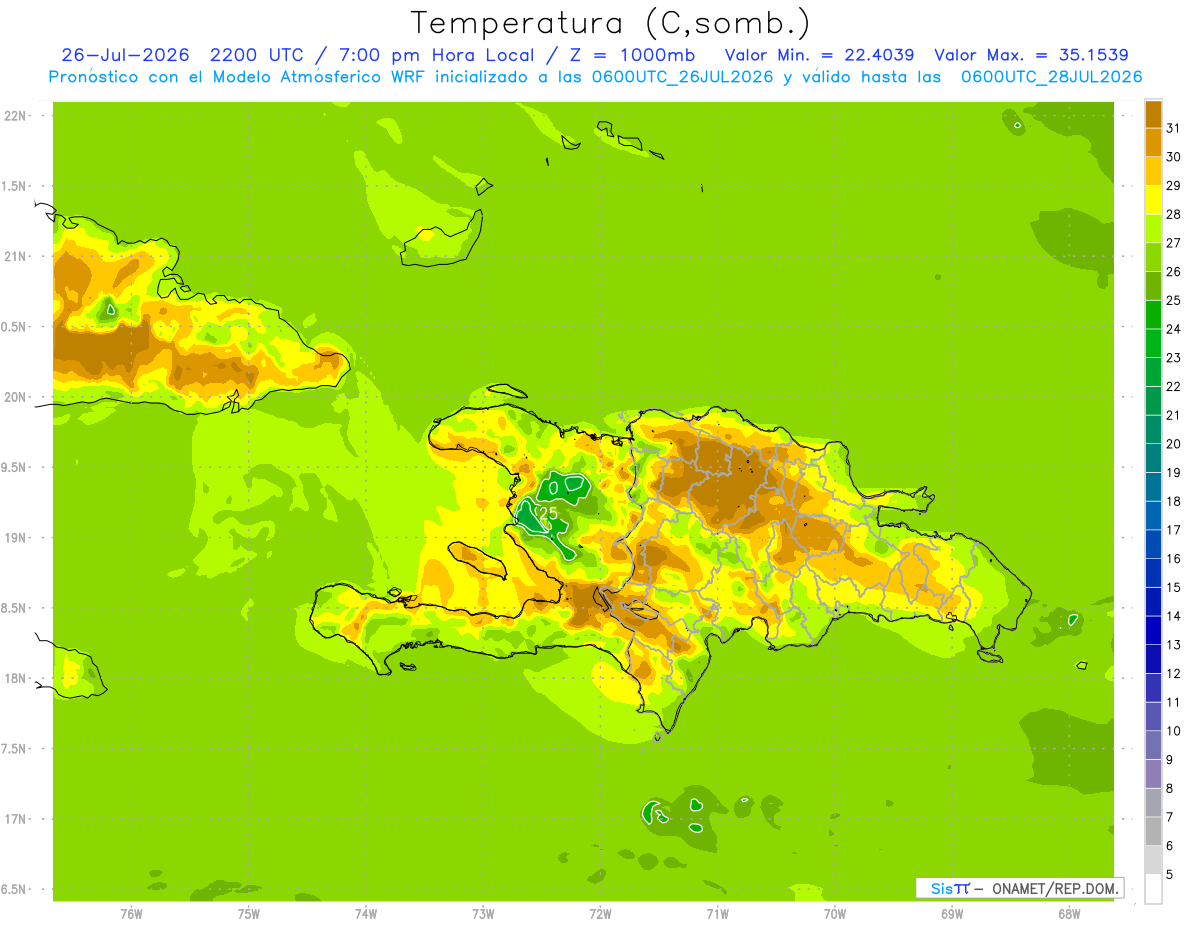Click the '21N' latitude axis label
This screenshot has height=927, width=1200.
(15, 256)
